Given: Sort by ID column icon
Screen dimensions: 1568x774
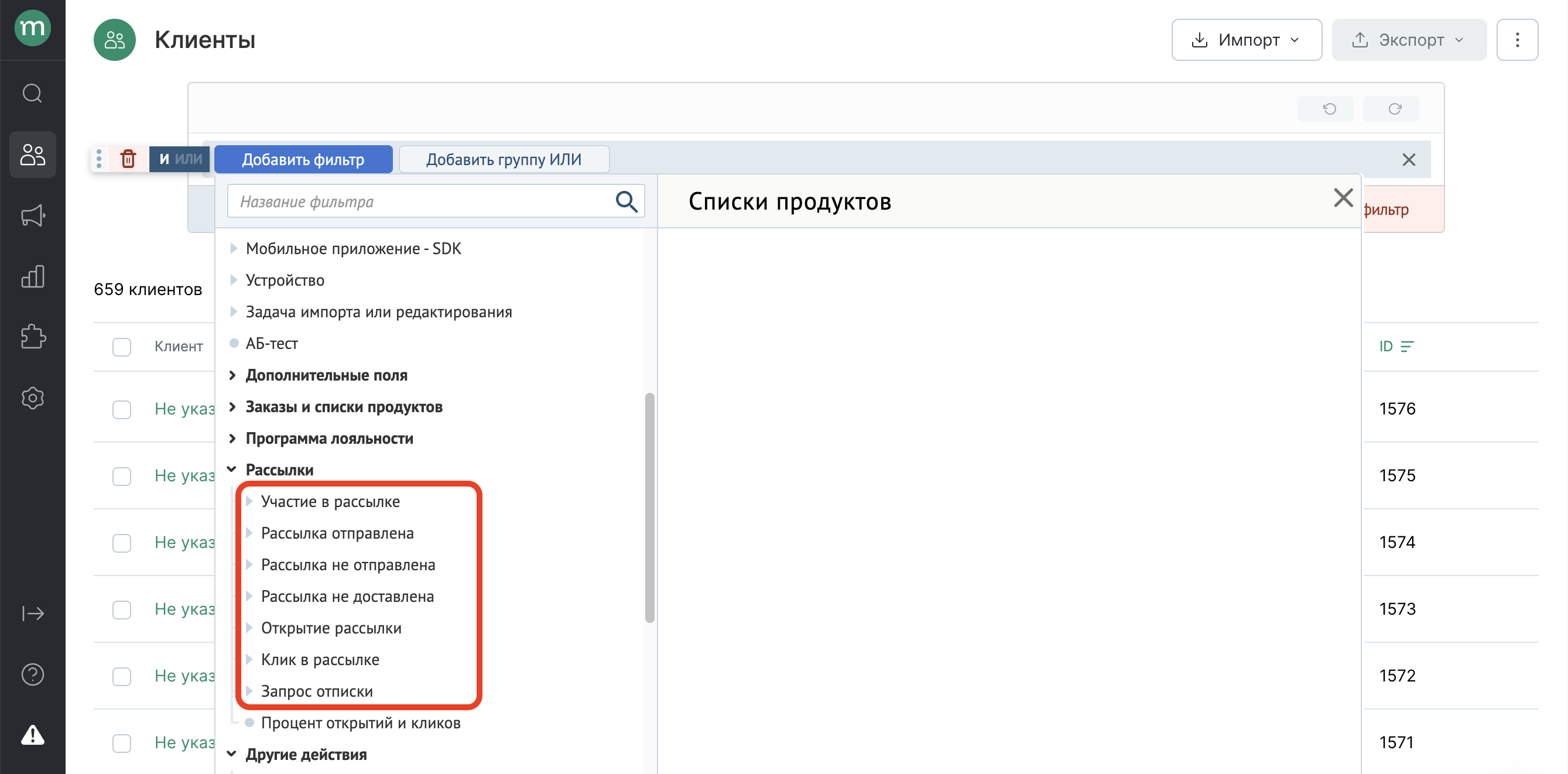Looking at the screenshot, I should point(1407,346).
